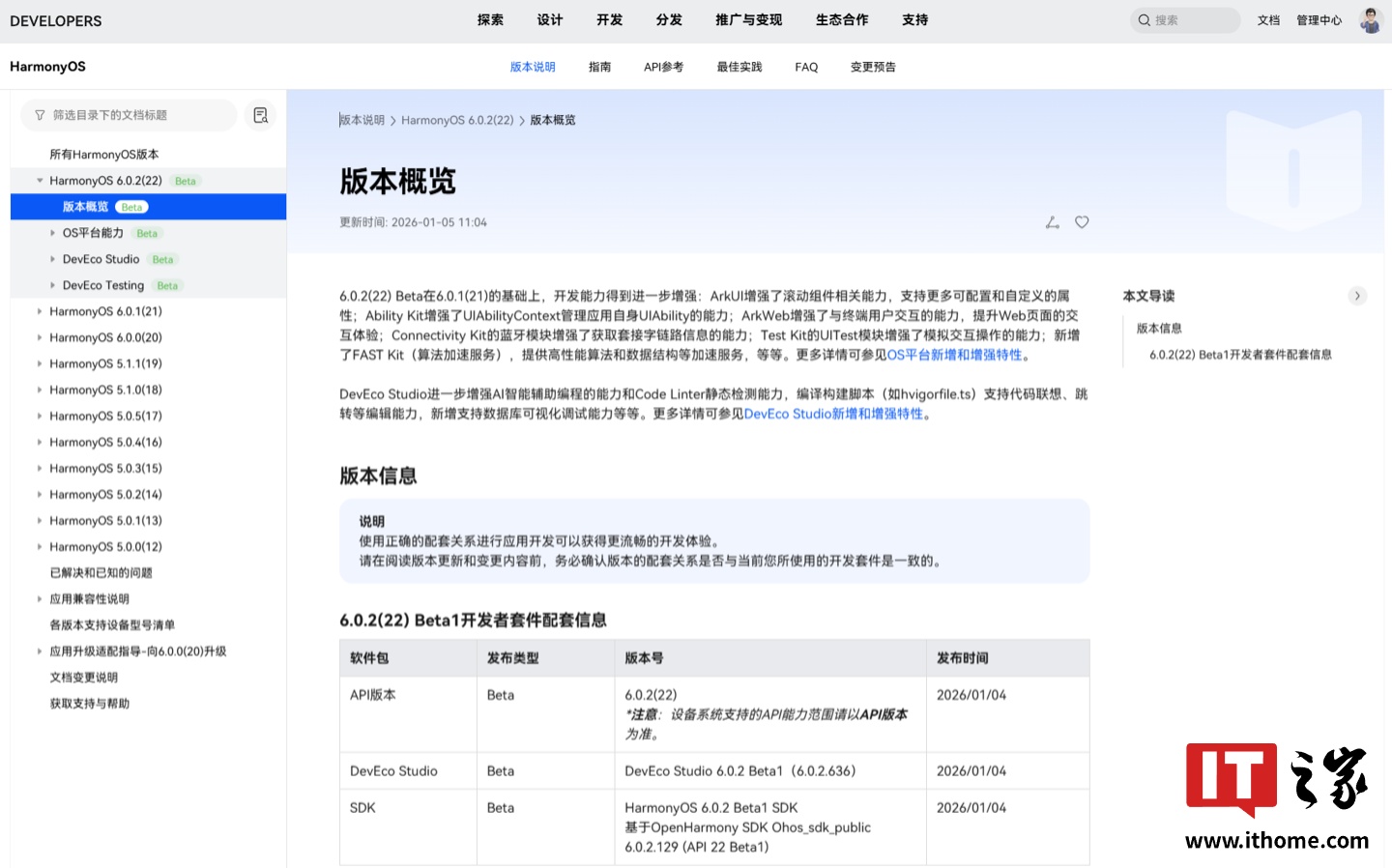Select the highlighted 版本概览 entry

click(87, 206)
